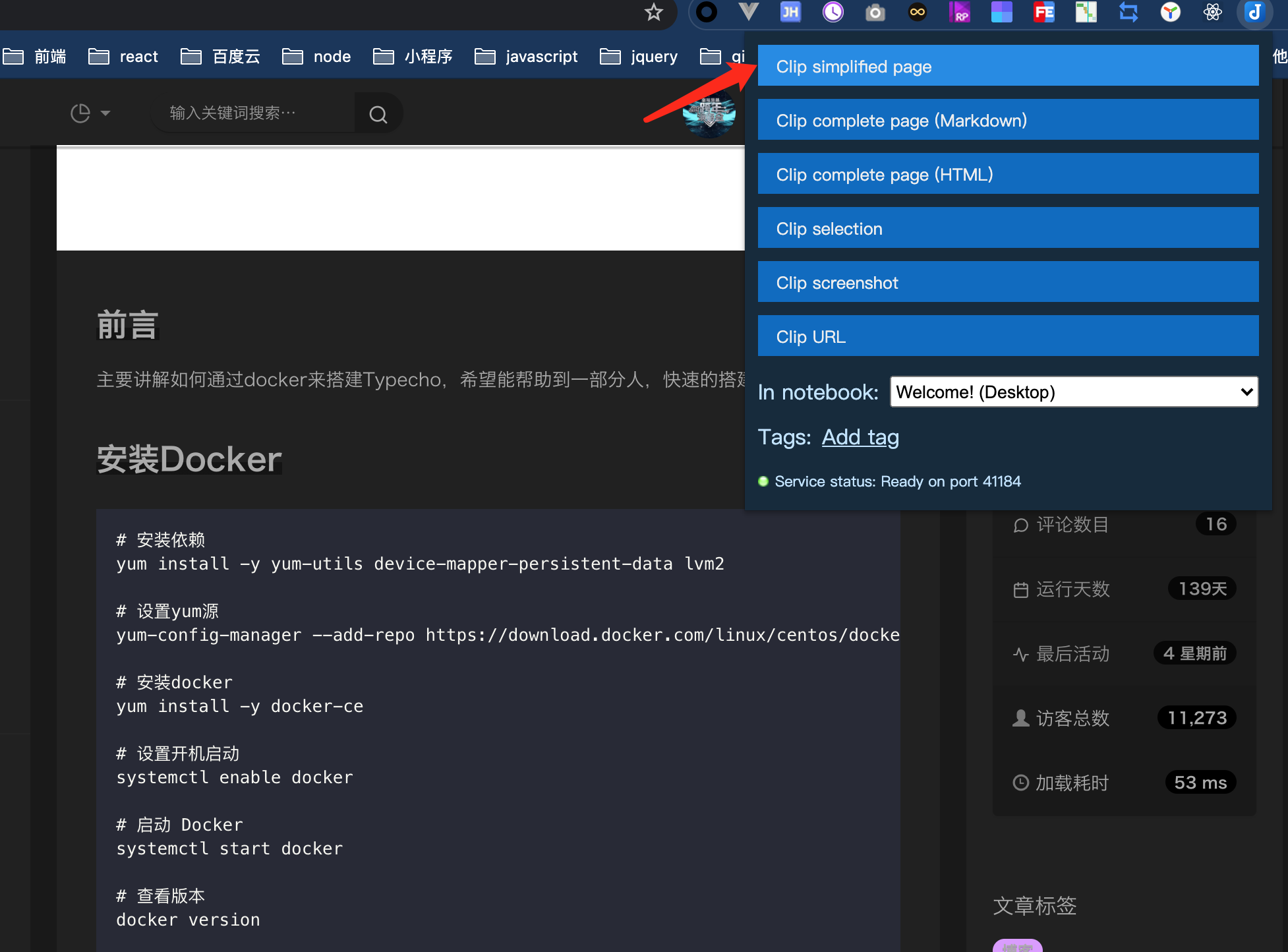Viewport: 1288px width, 952px height.
Task: Select Clip simplified page
Action: [x=1008, y=66]
